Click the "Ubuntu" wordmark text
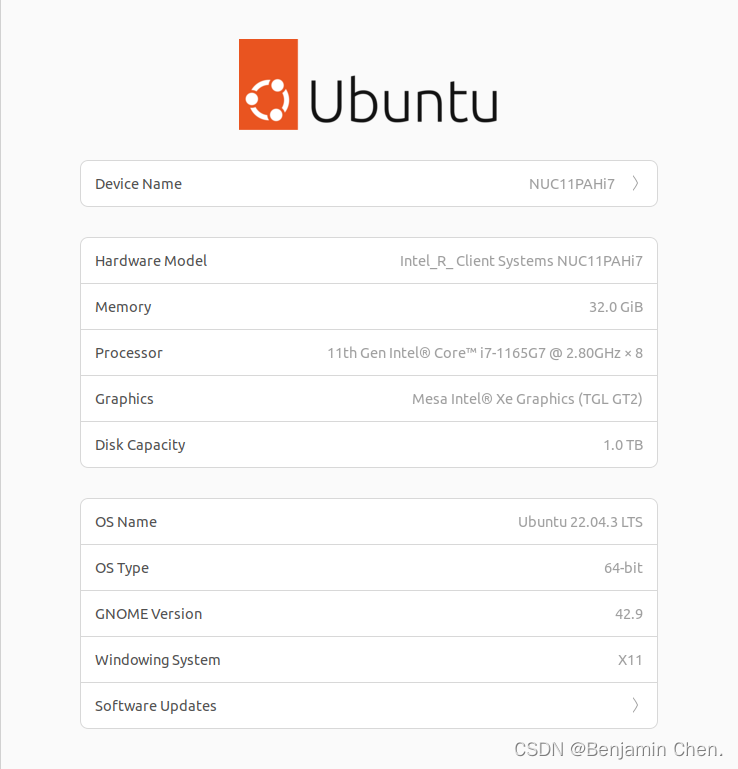This screenshot has height=769, width=738. (x=404, y=100)
